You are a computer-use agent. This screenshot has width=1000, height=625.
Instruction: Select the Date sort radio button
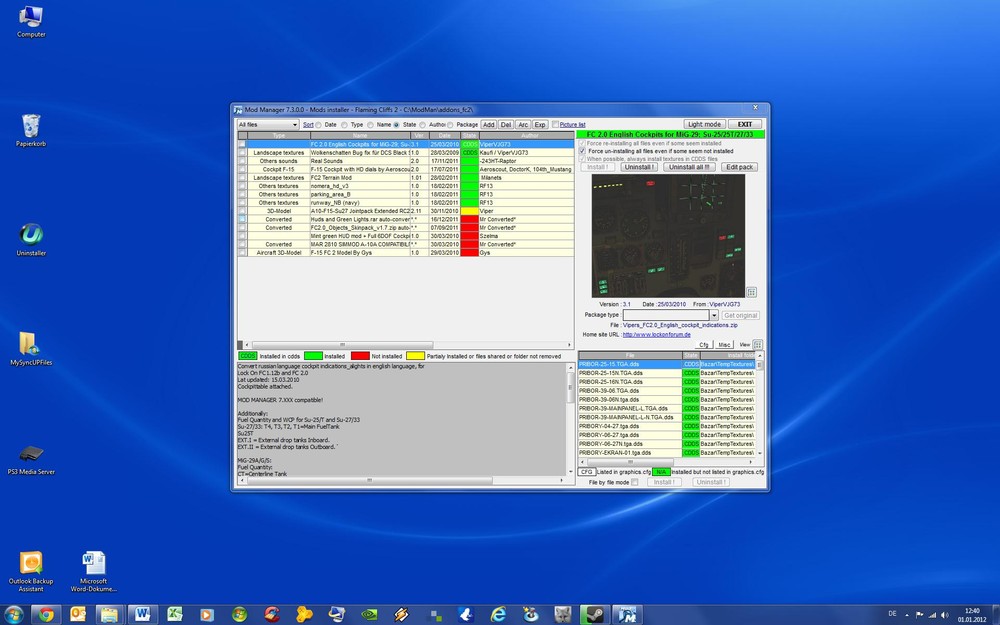319,125
